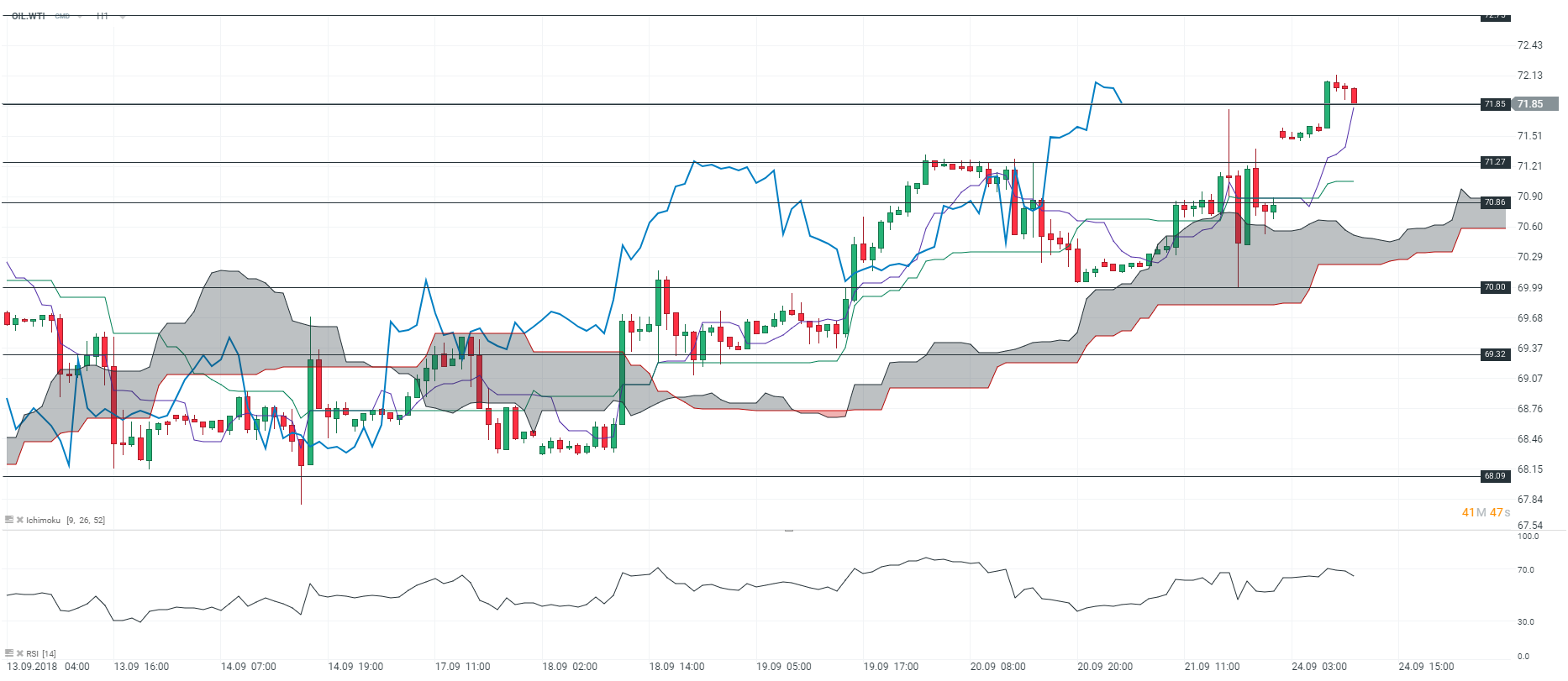This screenshot has height=681, width=1568.
Task: Open the H1 timeframe dropdown arrow
Action: point(123,16)
